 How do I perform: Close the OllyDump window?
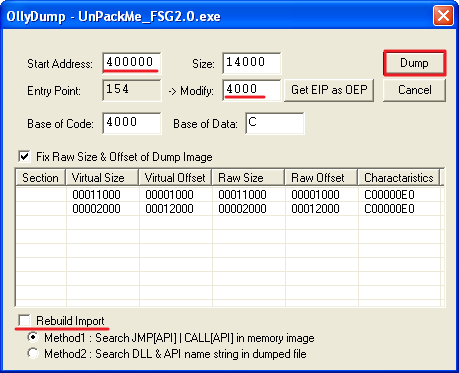(443, 15)
